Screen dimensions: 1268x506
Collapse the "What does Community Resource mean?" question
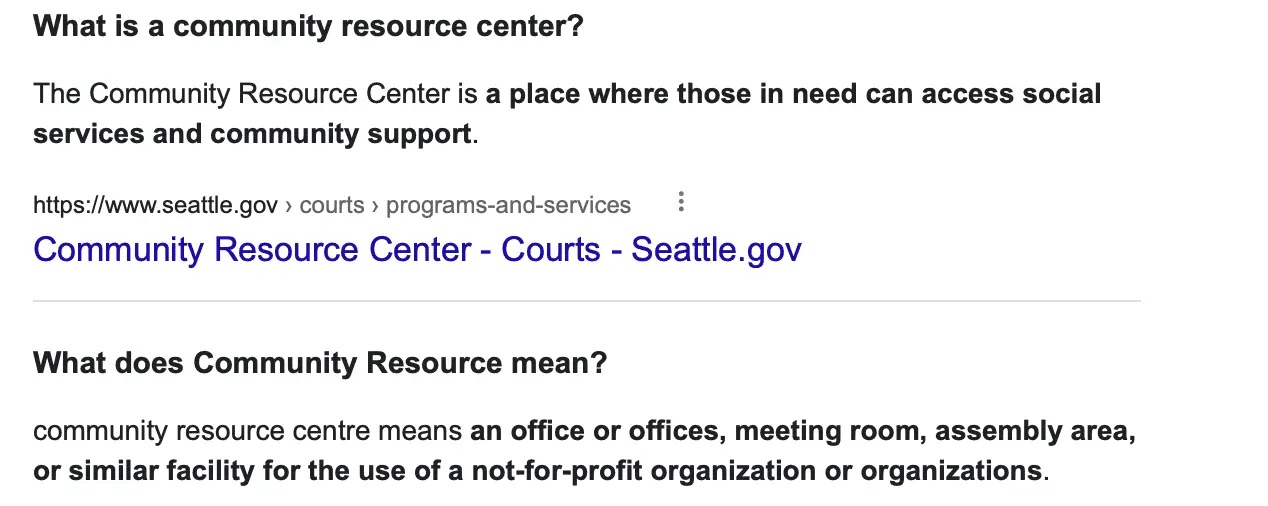tap(320, 362)
